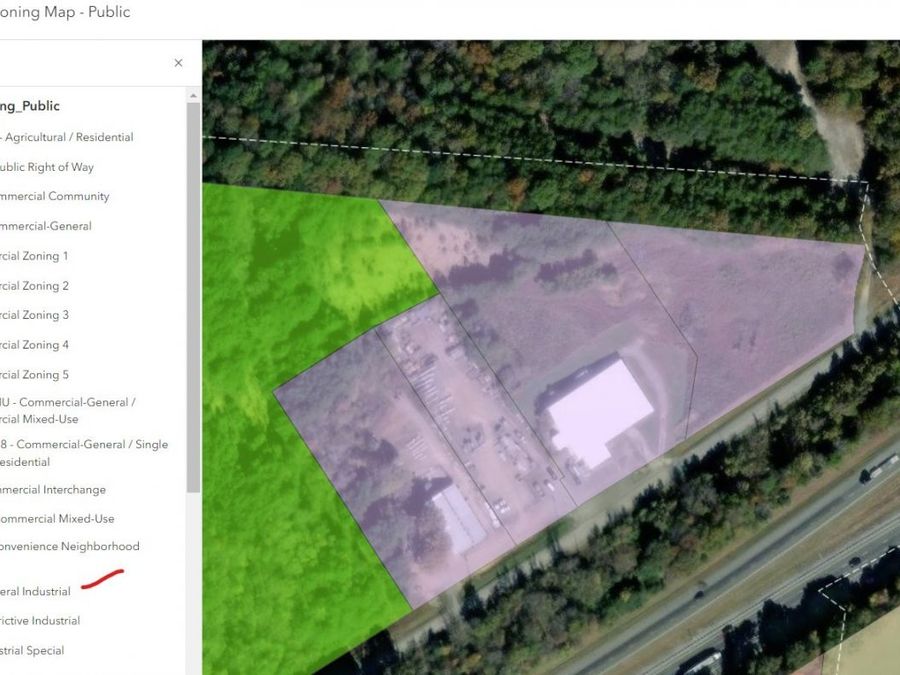Click the Industrial Special legend entry
Image resolution: width=900 pixels, height=675 pixels.
[x=32, y=651]
